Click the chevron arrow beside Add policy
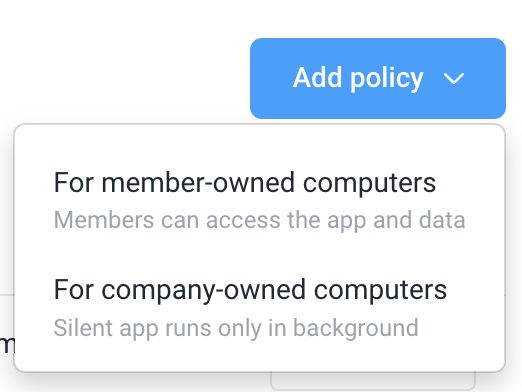 pos(454,79)
